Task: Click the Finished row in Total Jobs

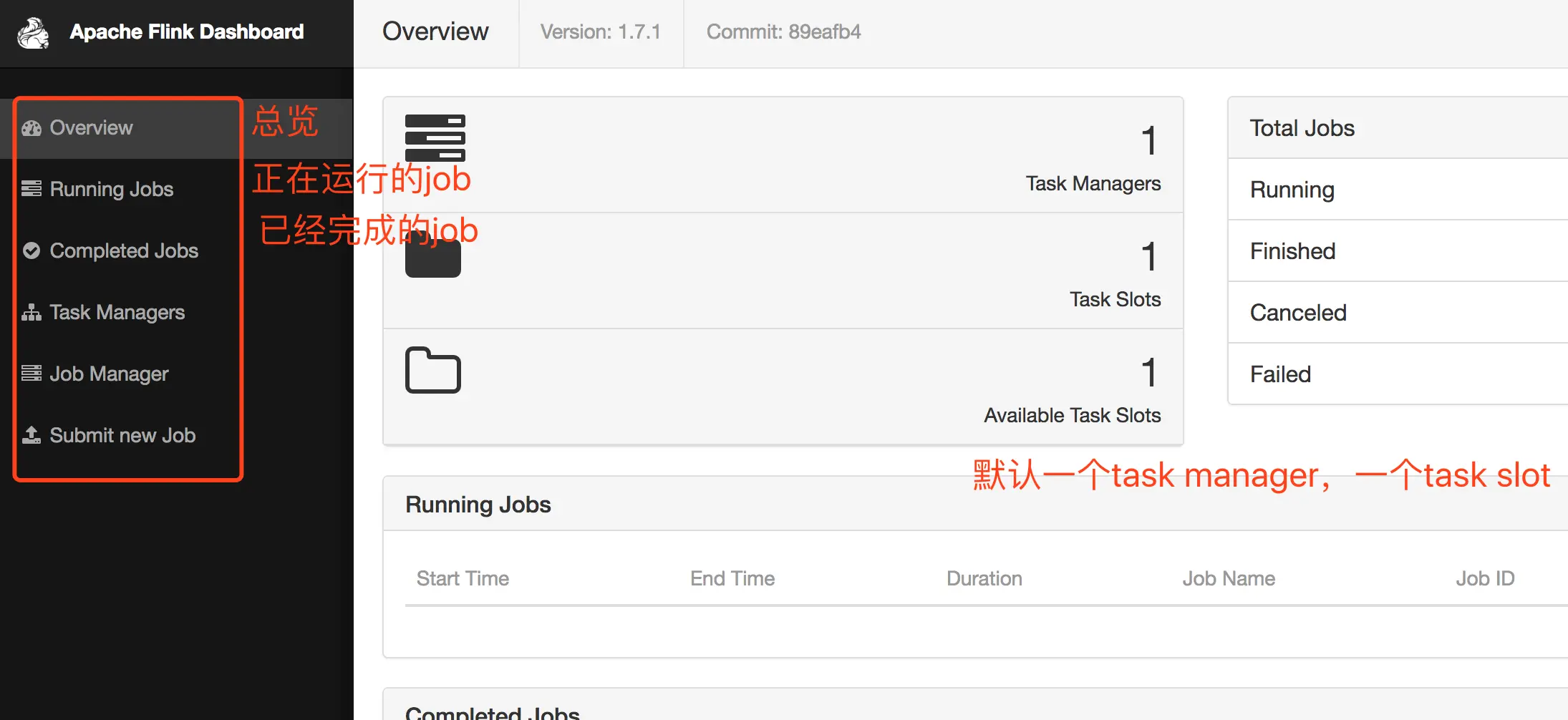Action: pyautogui.click(x=1398, y=251)
